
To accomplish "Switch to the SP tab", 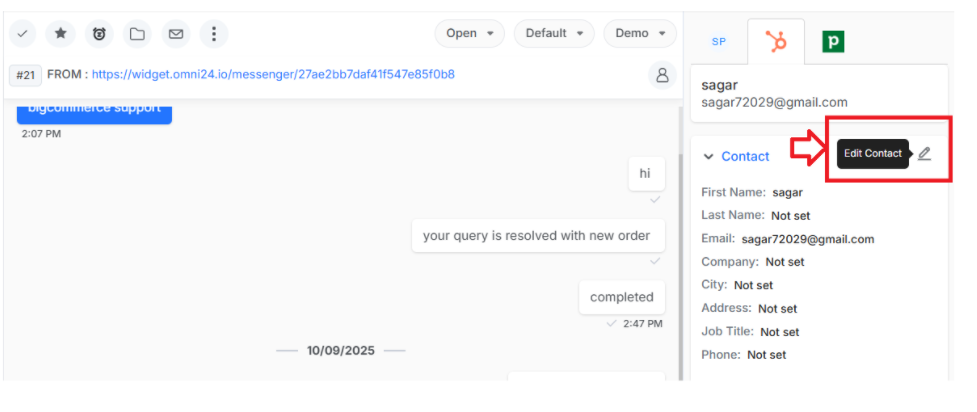I will (718, 42).
